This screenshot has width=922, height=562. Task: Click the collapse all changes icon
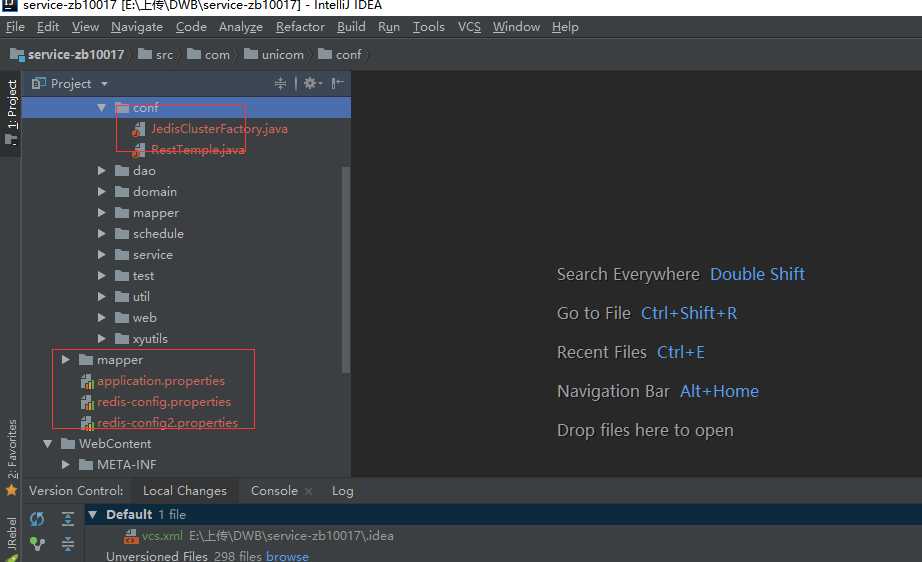coord(68,544)
